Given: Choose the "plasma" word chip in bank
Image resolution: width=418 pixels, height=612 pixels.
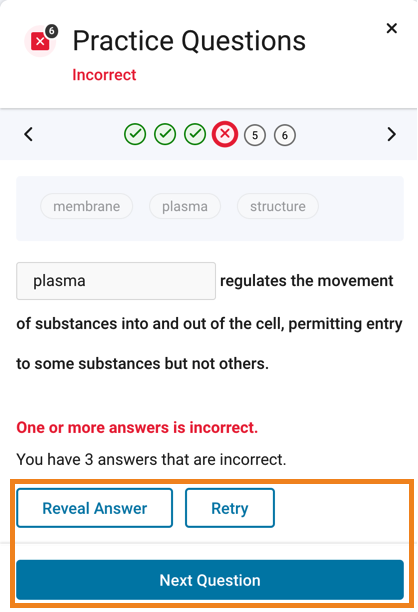Looking at the screenshot, I should click(x=185, y=206).
